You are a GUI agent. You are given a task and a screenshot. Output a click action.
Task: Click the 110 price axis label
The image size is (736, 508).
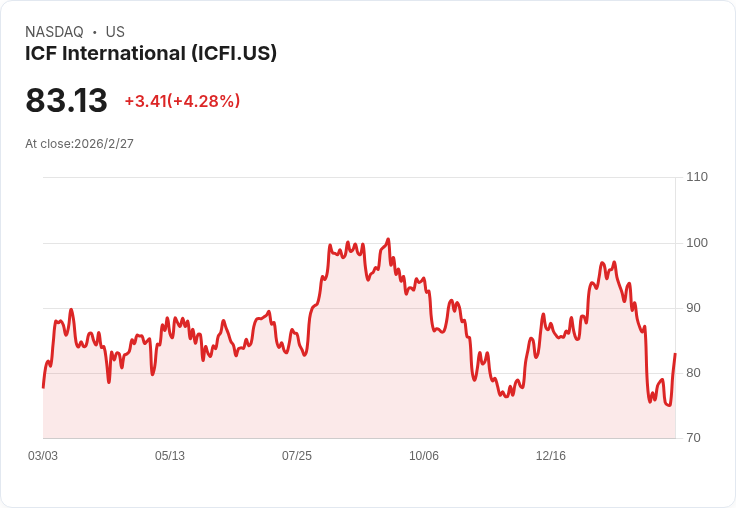697,177
